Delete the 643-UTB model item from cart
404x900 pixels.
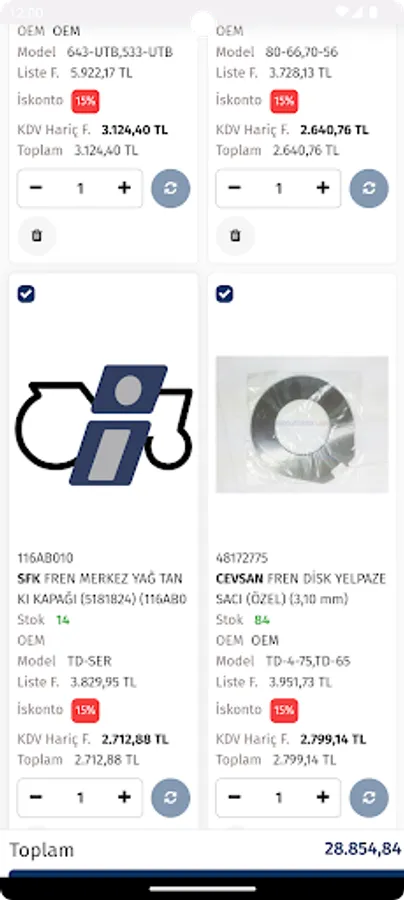coord(37,235)
